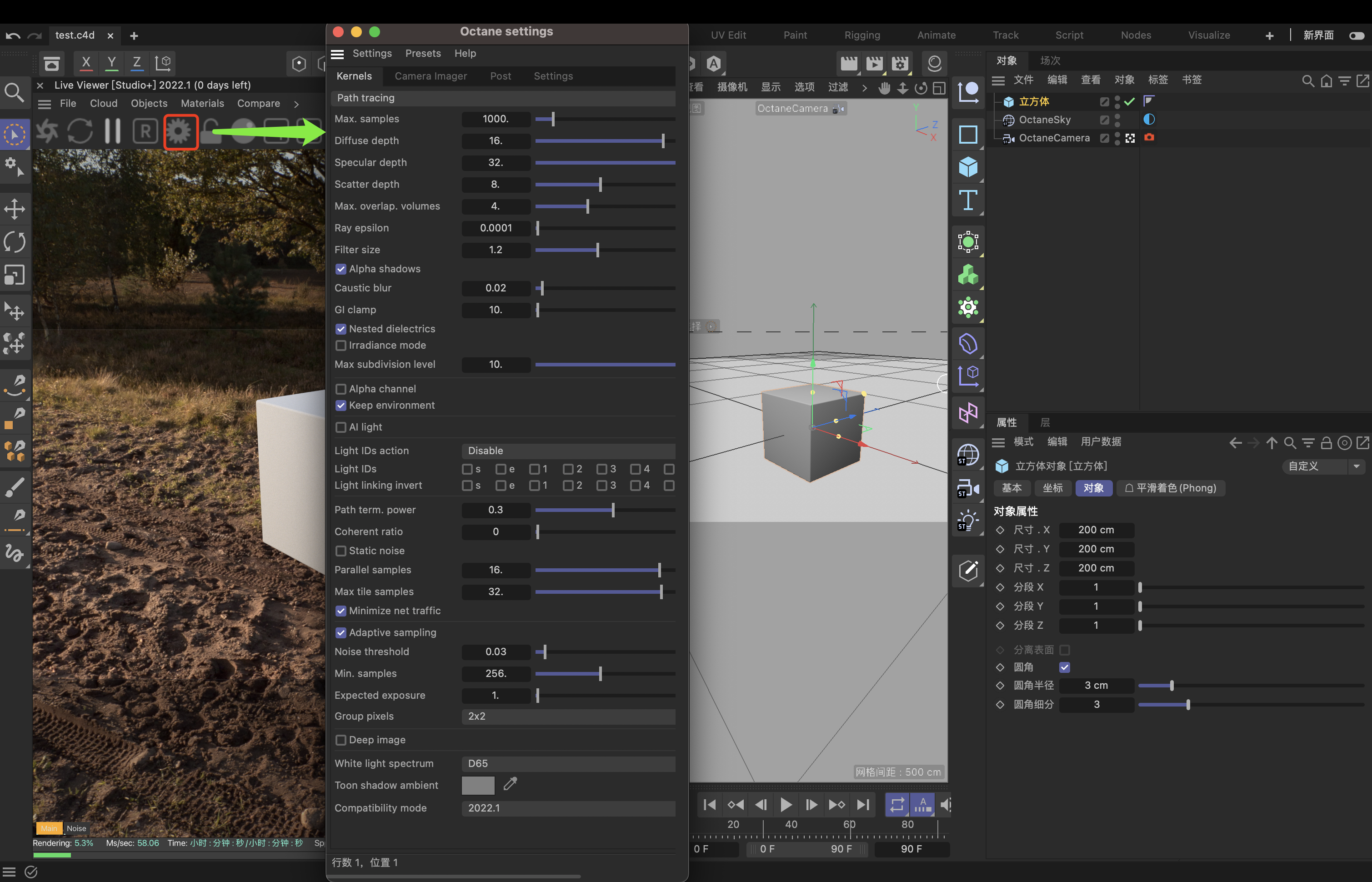The image size is (1372, 882).
Task: Enable the Alpha channel checkbox
Action: pyautogui.click(x=341, y=389)
